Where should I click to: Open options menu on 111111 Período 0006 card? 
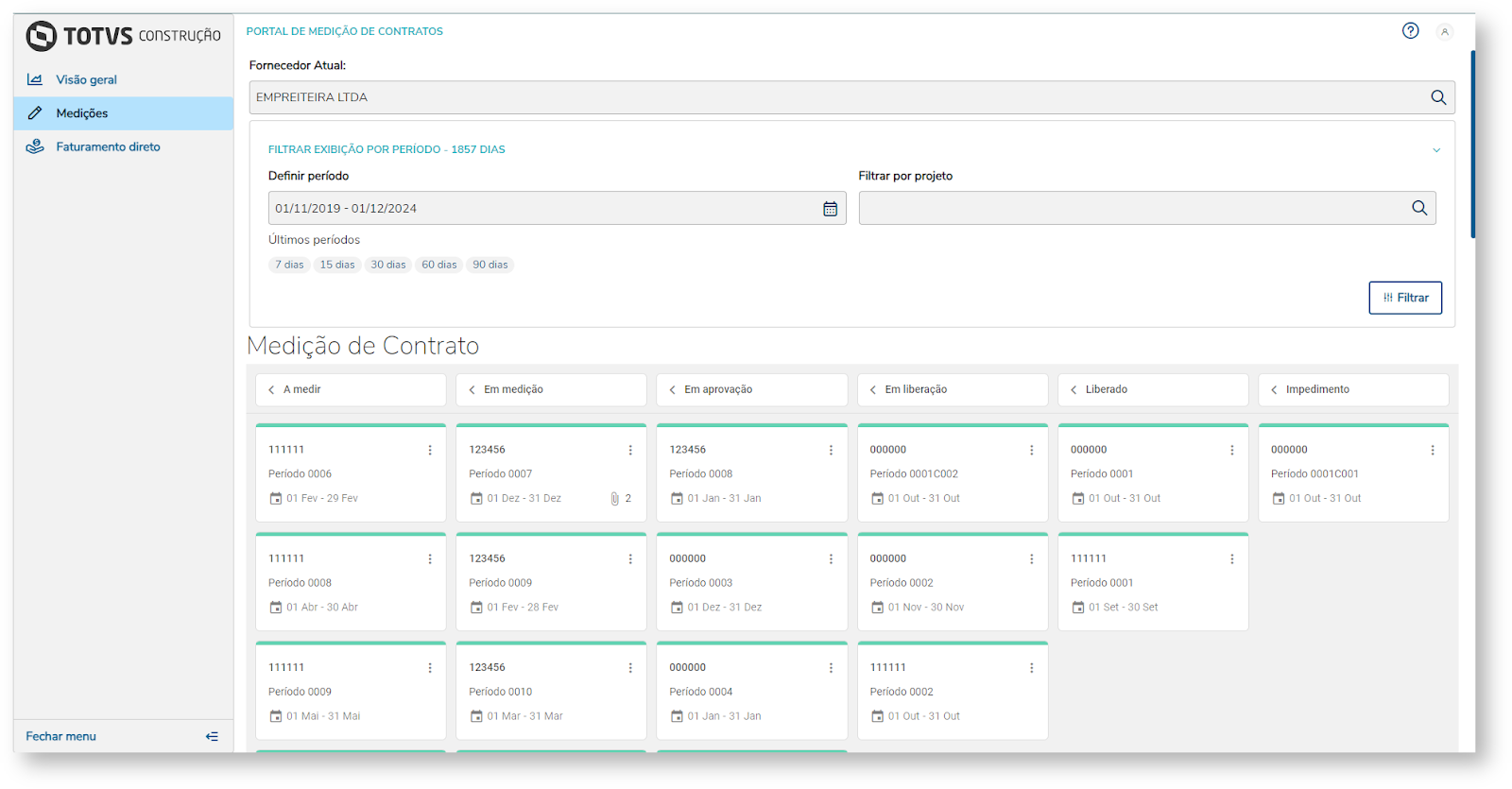pos(430,451)
